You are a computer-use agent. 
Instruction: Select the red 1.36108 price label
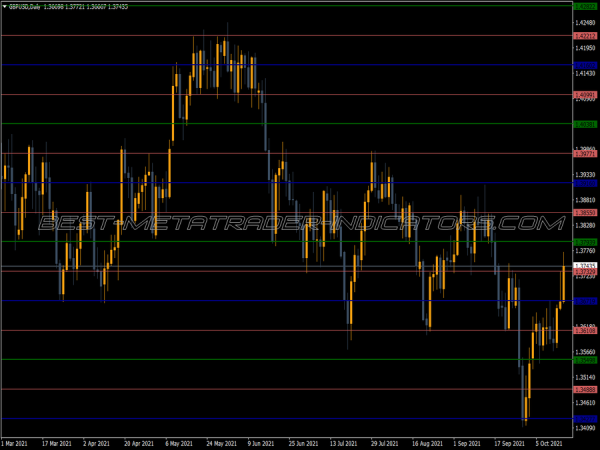point(585,330)
